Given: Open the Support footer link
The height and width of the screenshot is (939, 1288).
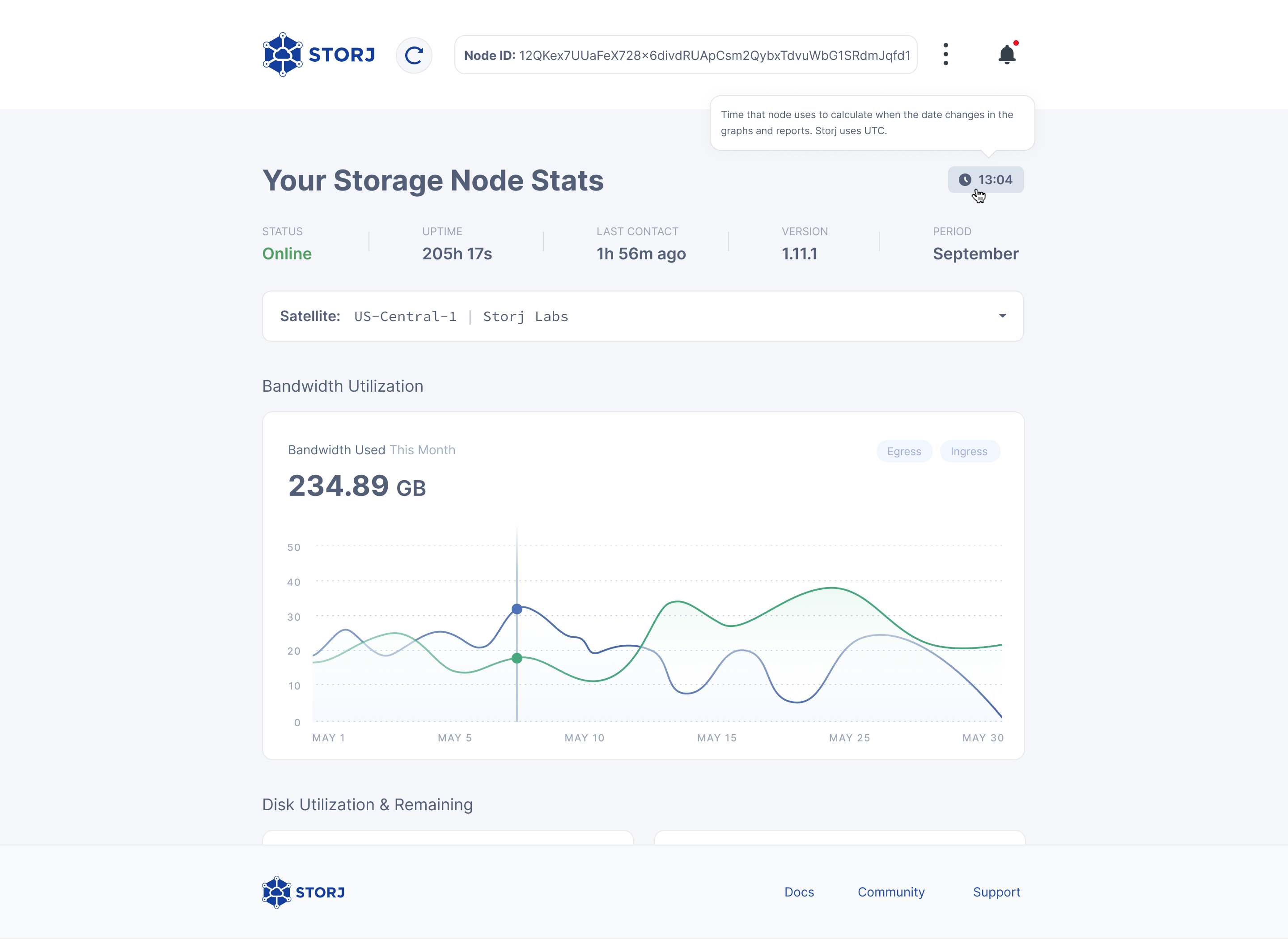Looking at the screenshot, I should click(996, 892).
